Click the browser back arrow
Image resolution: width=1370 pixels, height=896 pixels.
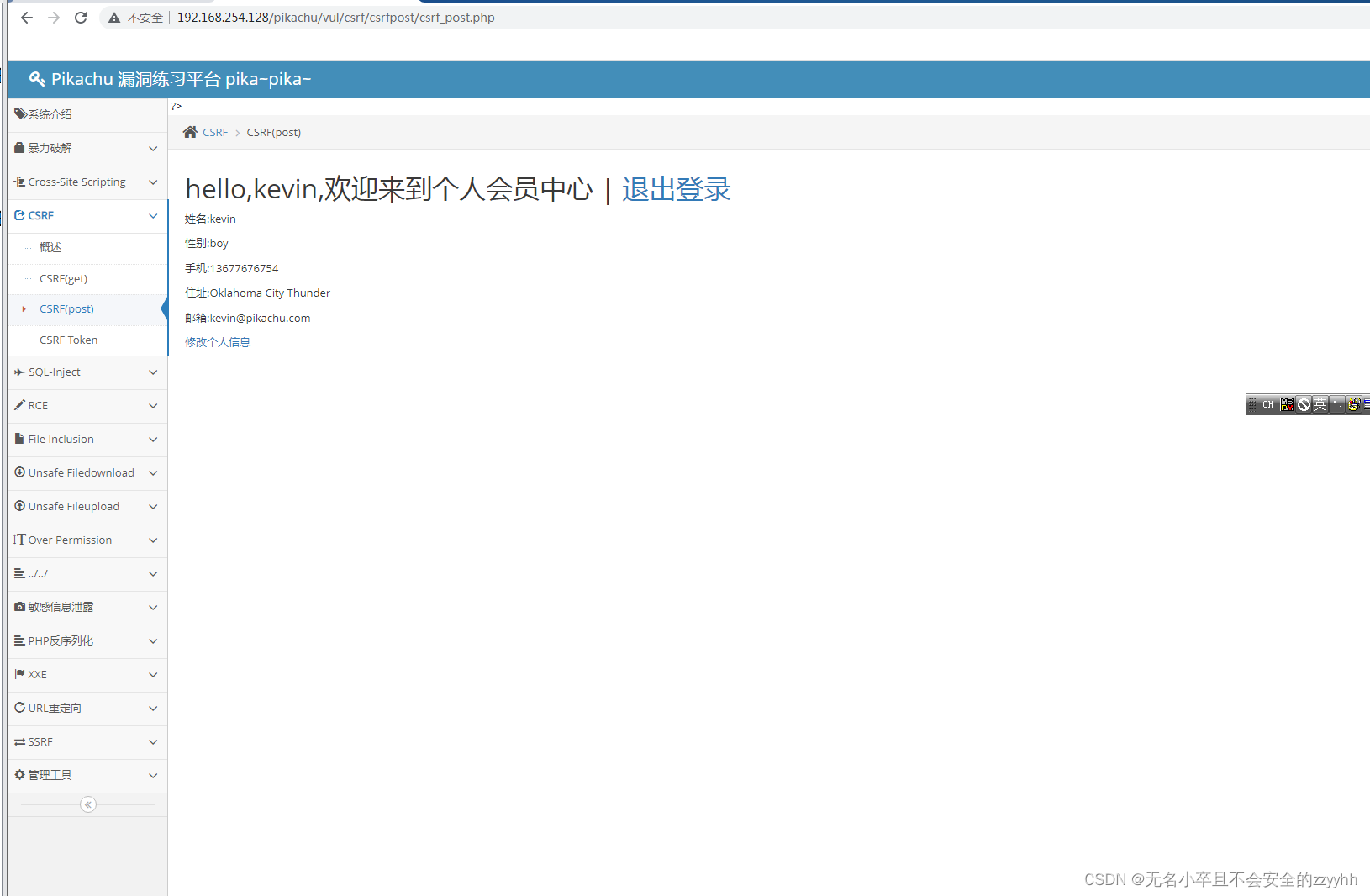27,18
